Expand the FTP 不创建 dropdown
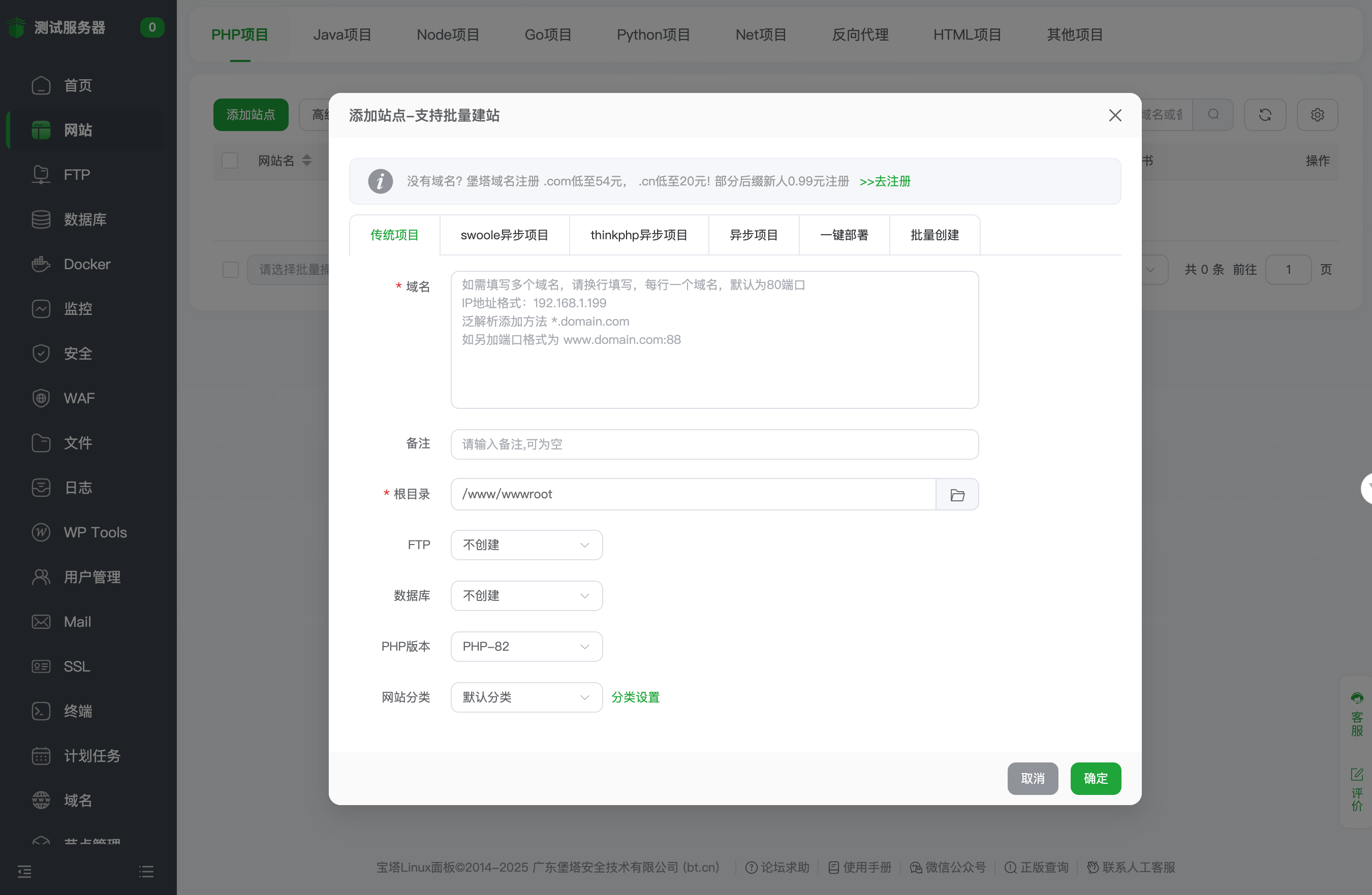This screenshot has height=895, width=1372. (x=526, y=545)
